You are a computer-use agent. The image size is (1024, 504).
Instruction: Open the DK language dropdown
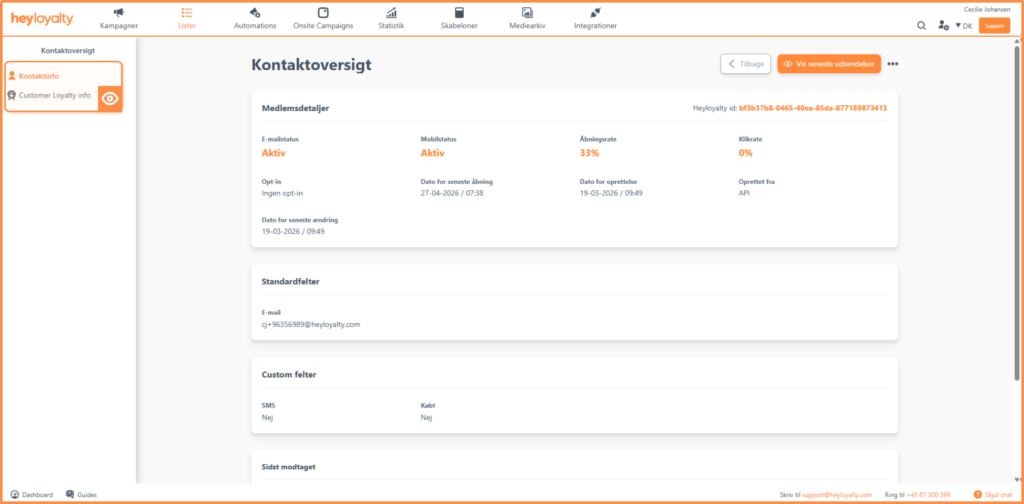963,26
